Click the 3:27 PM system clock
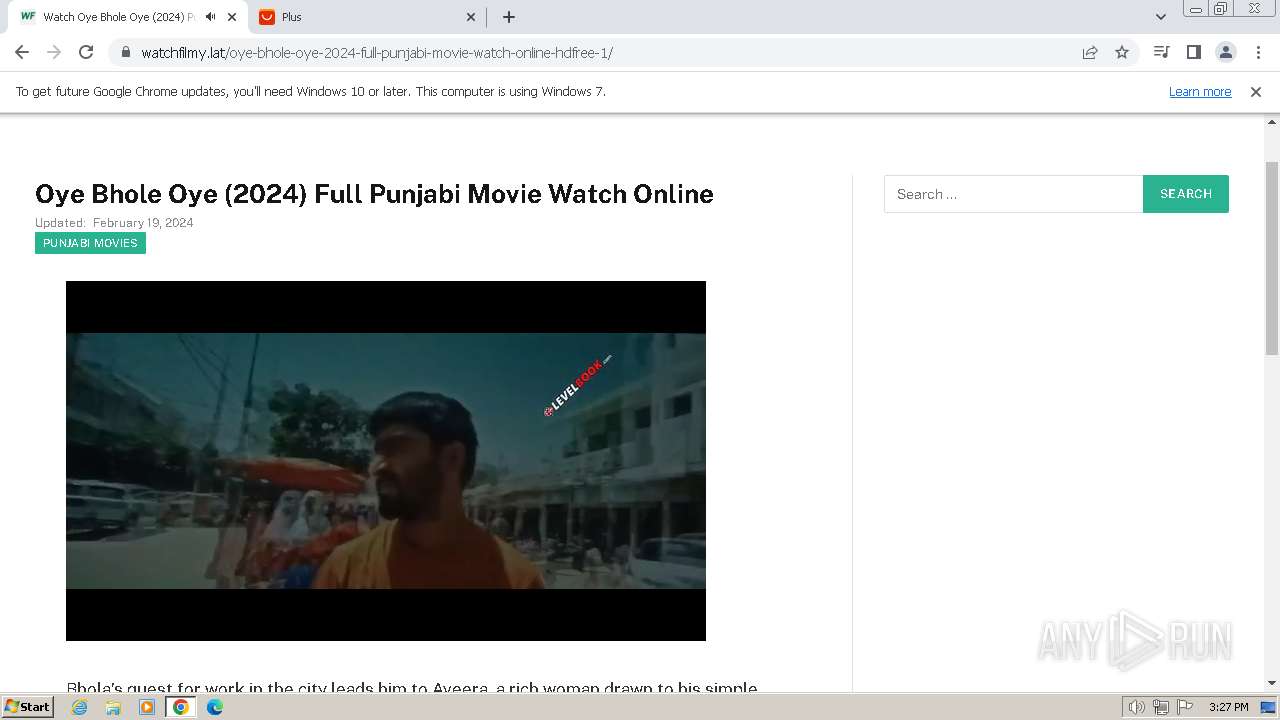Image resolution: width=1280 pixels, height=720 pixels. pyautogui.click(x=1228, y=707)
